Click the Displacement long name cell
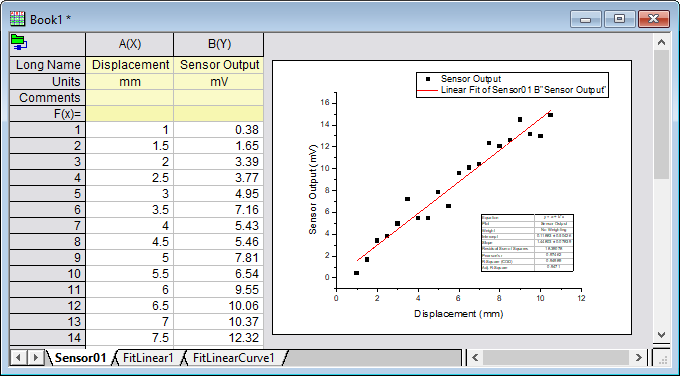 130,65
